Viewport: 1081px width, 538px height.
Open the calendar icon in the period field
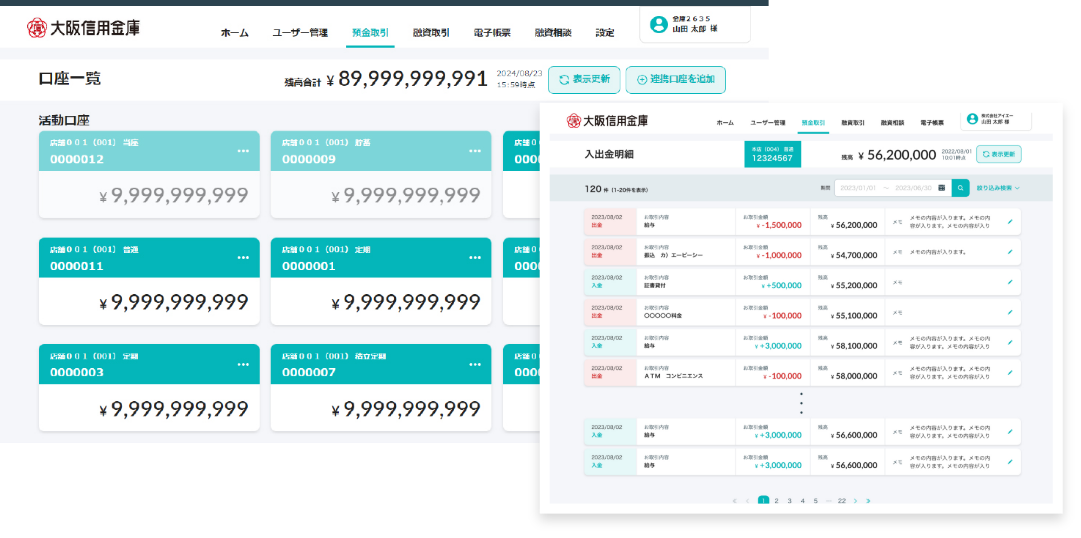coord(941,187)
